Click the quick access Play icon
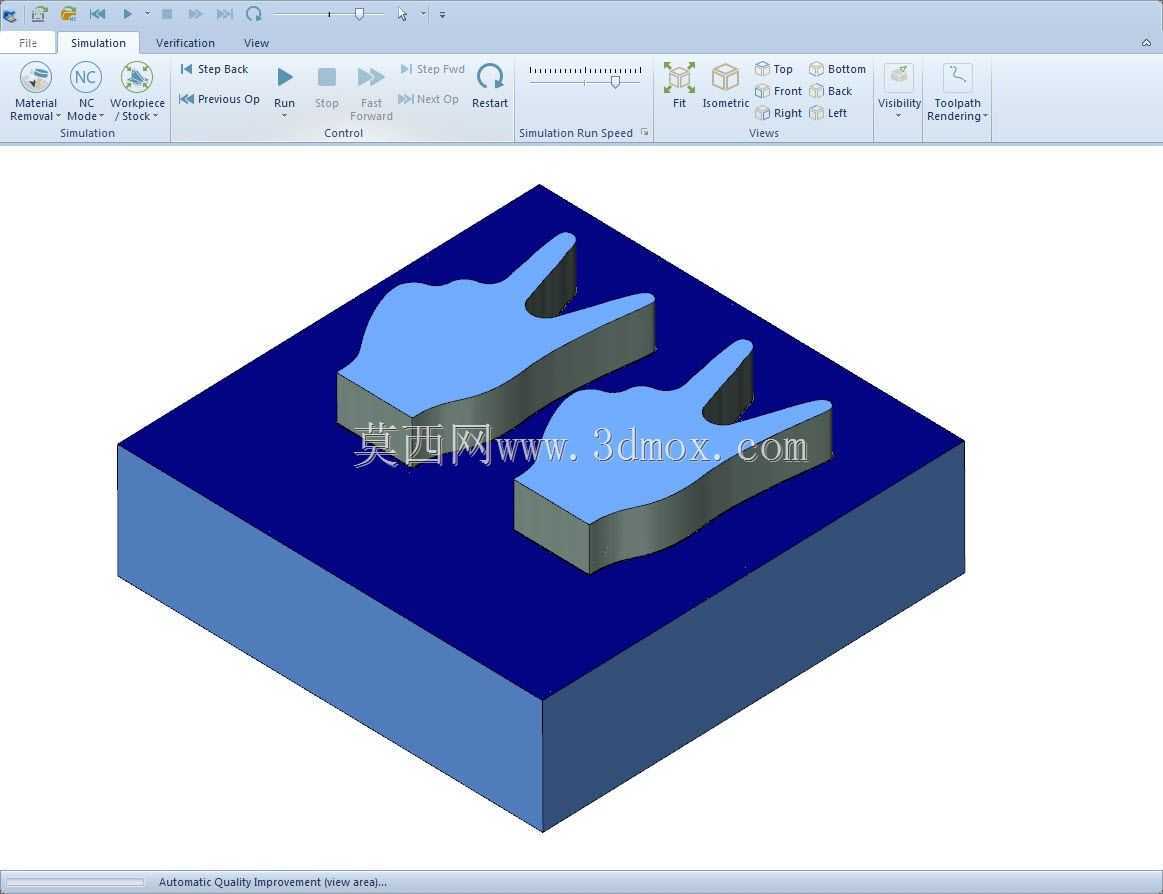1163x894 pixels. tap(127, 13)
